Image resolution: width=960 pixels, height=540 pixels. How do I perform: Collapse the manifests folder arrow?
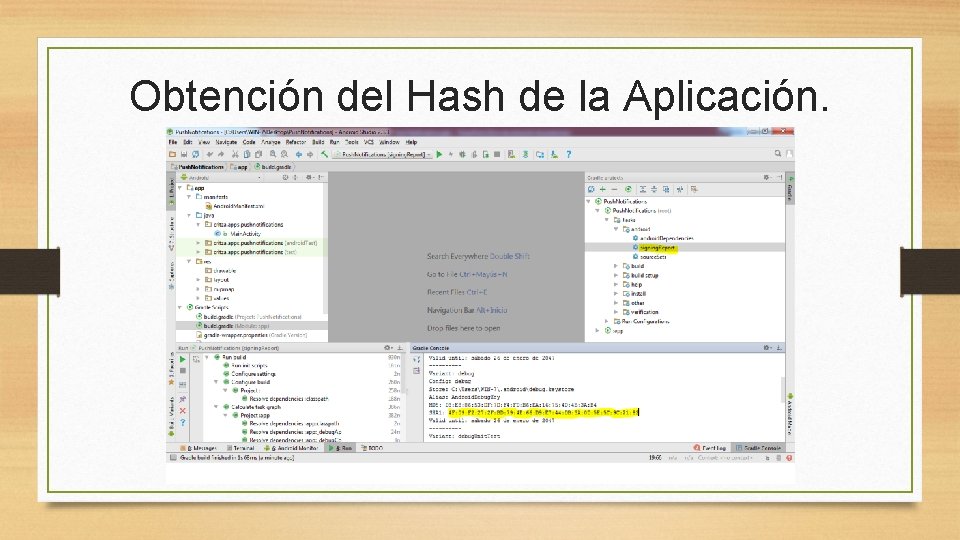[189, 197]
